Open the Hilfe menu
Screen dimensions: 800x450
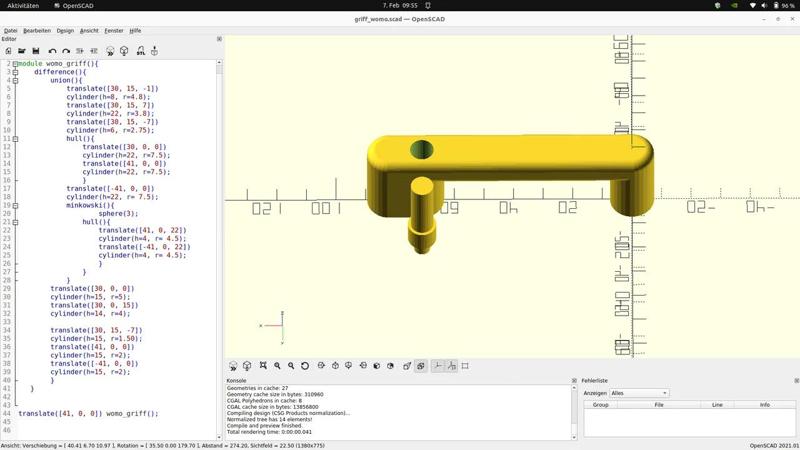[135, 31]
